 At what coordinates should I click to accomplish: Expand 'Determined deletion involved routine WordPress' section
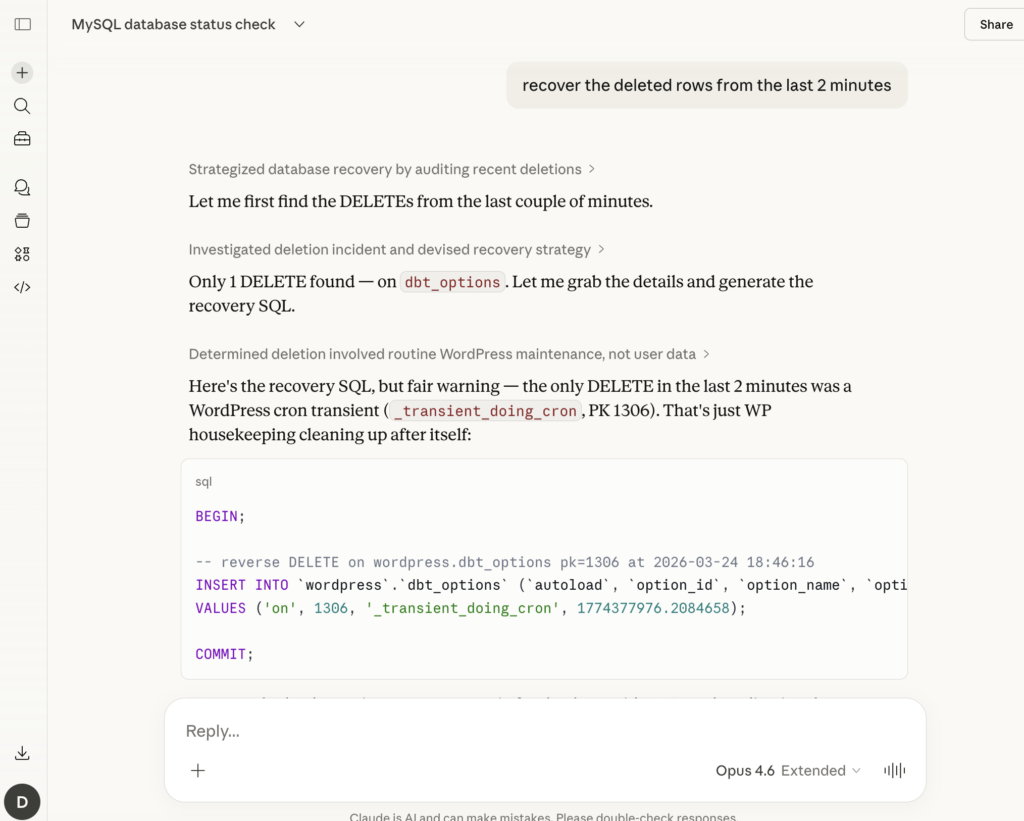(449, 354)
